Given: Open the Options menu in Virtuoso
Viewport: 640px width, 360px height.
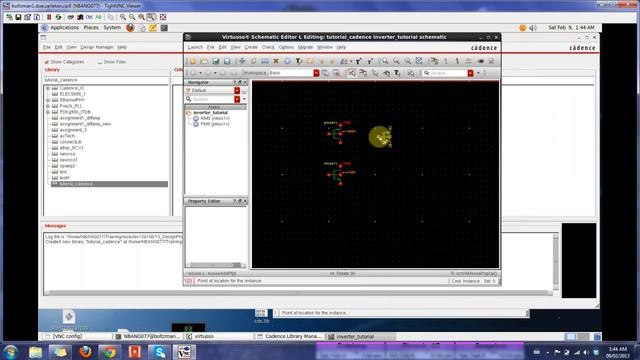Looking at the screenshot, I should point(286,47).
